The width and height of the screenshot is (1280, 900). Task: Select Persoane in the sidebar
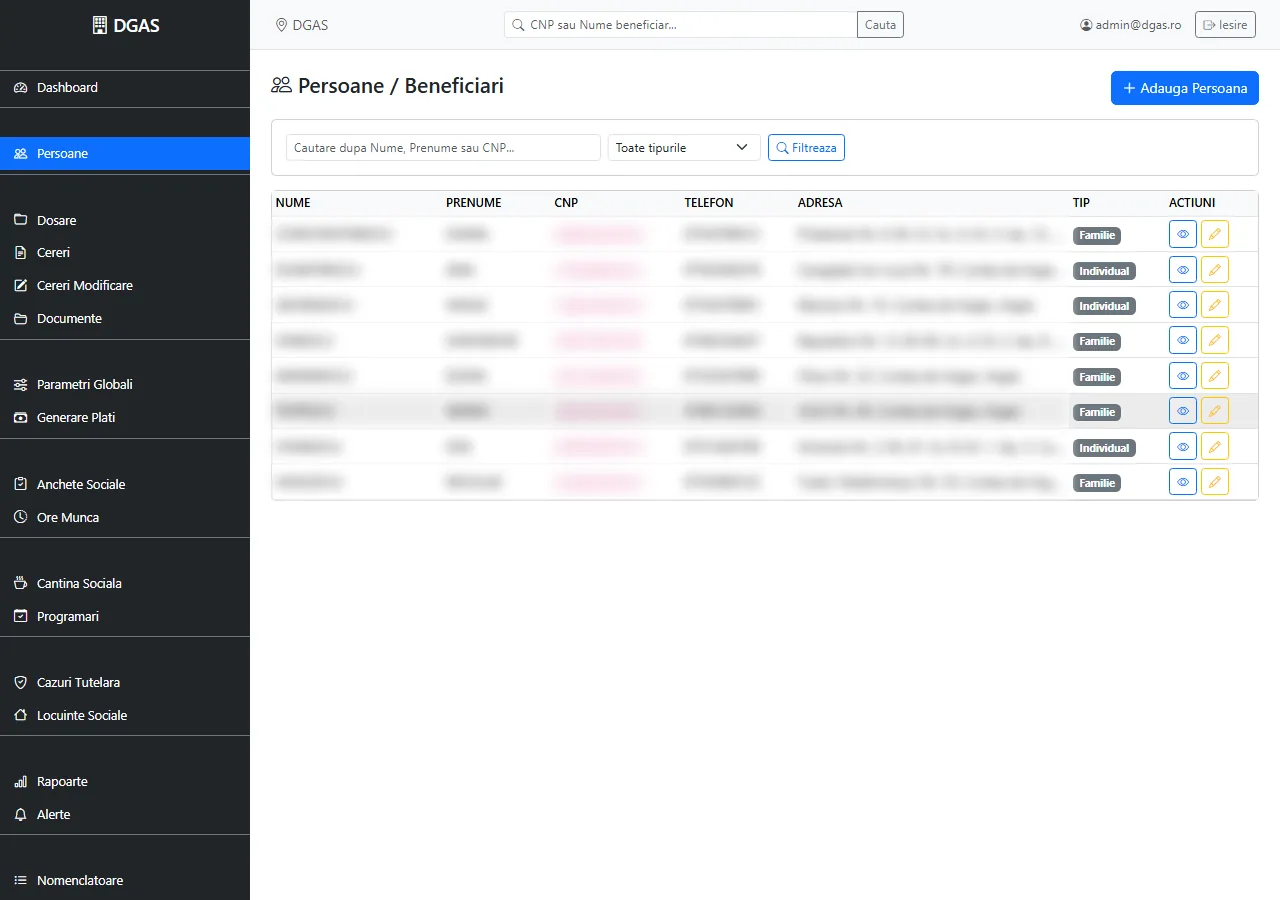pos(125,153)
